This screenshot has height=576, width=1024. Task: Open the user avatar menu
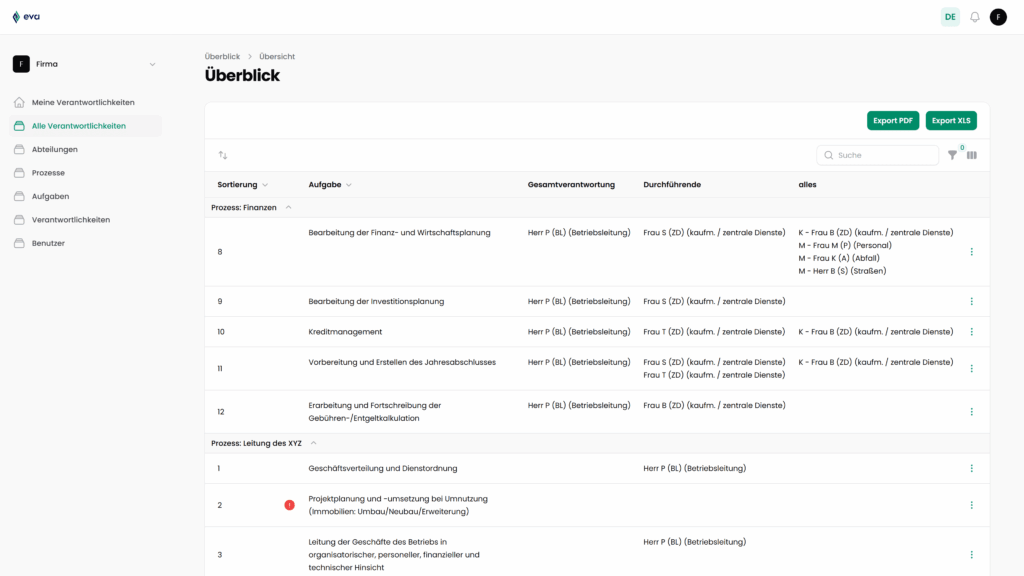tap(997, 17)
